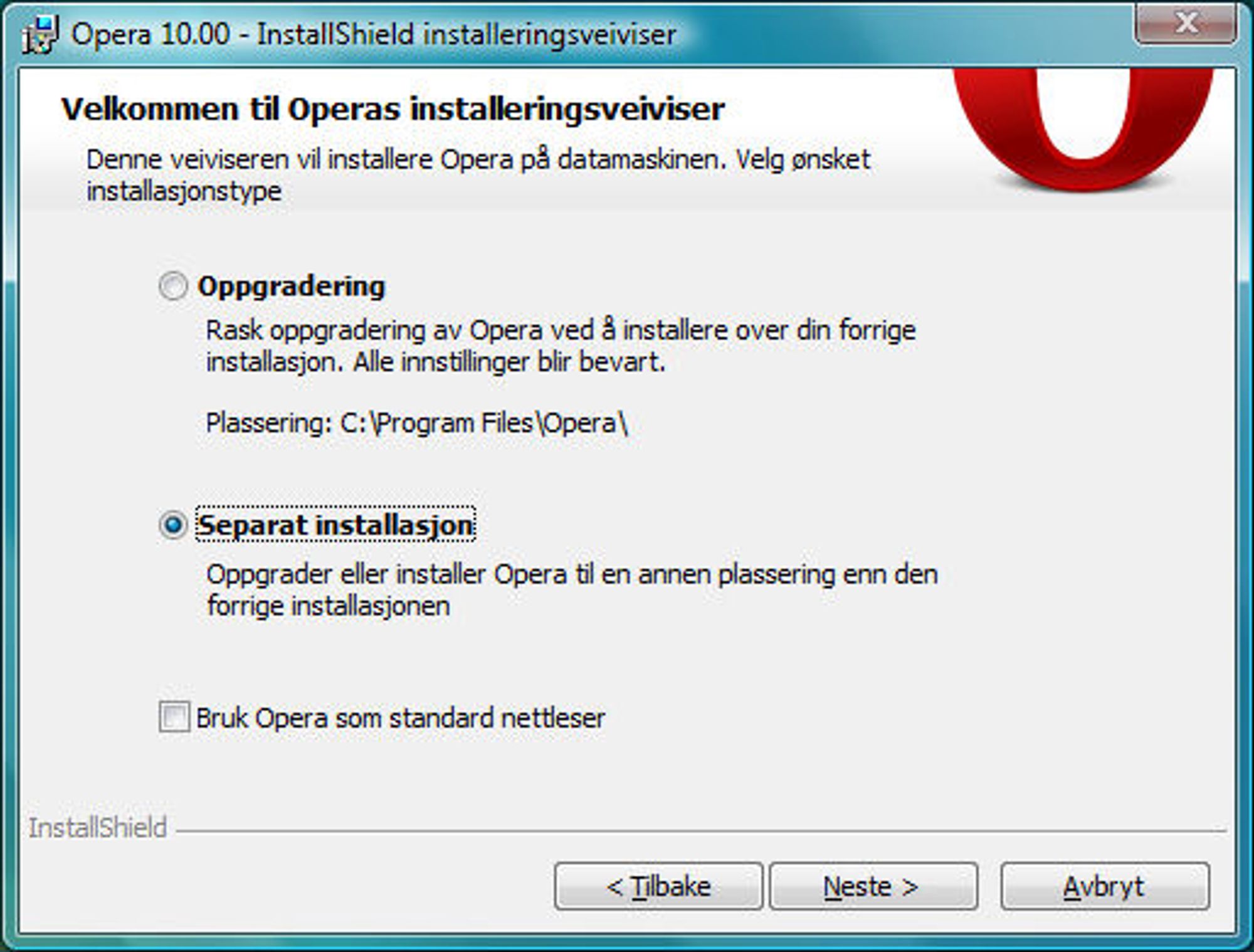Go back with the Tilbake button

click(658, 886)
